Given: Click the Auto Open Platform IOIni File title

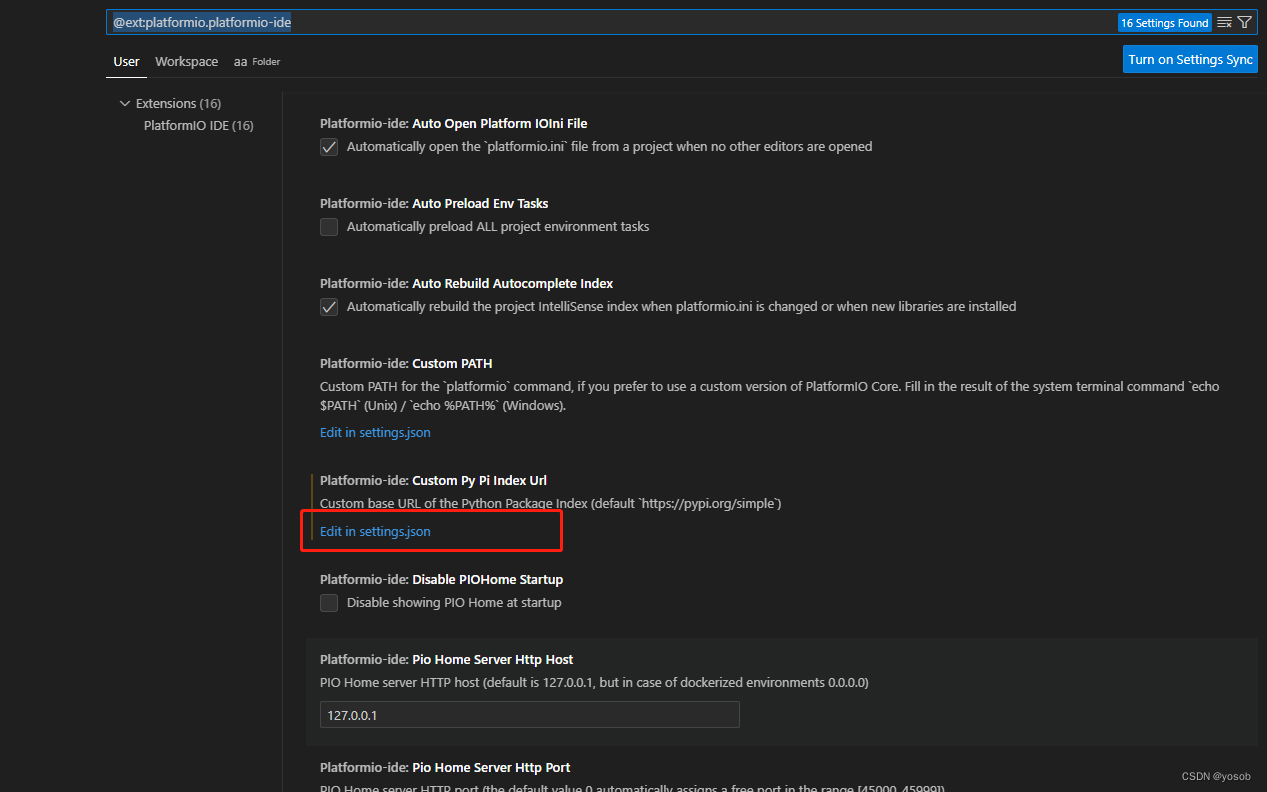Looking at the screenshot, I should (454, 124).
